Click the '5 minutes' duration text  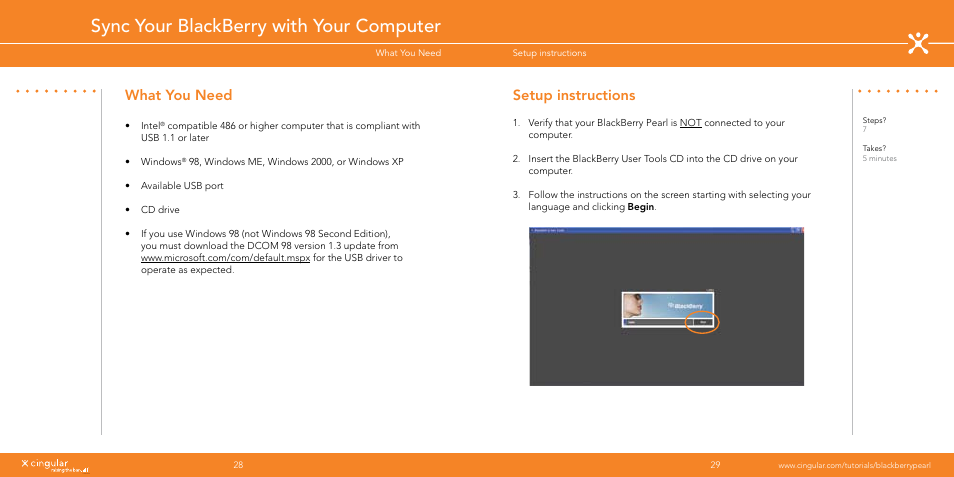(x=879, y=158)
